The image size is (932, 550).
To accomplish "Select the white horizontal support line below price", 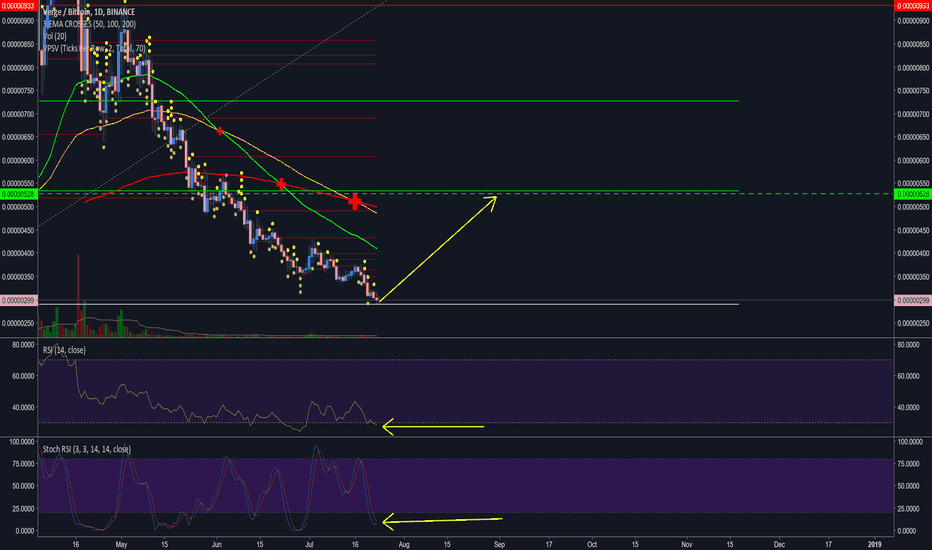I will coord(389,304).
